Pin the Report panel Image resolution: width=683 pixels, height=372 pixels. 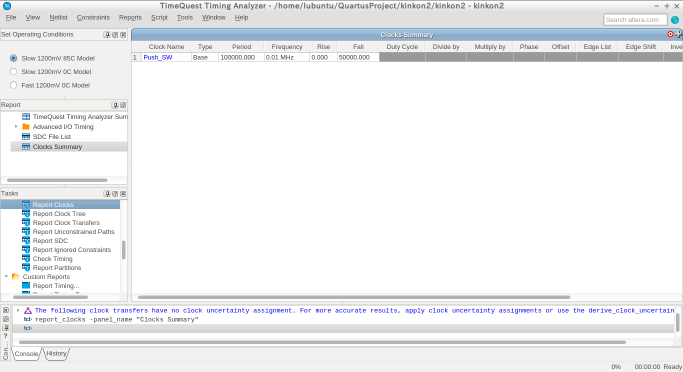pyautogui.click(x=115, y=105)
